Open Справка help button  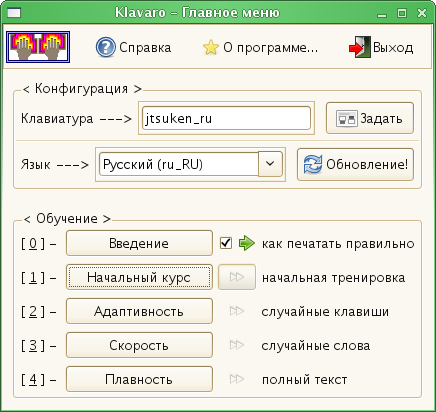[x=133, y=47]
